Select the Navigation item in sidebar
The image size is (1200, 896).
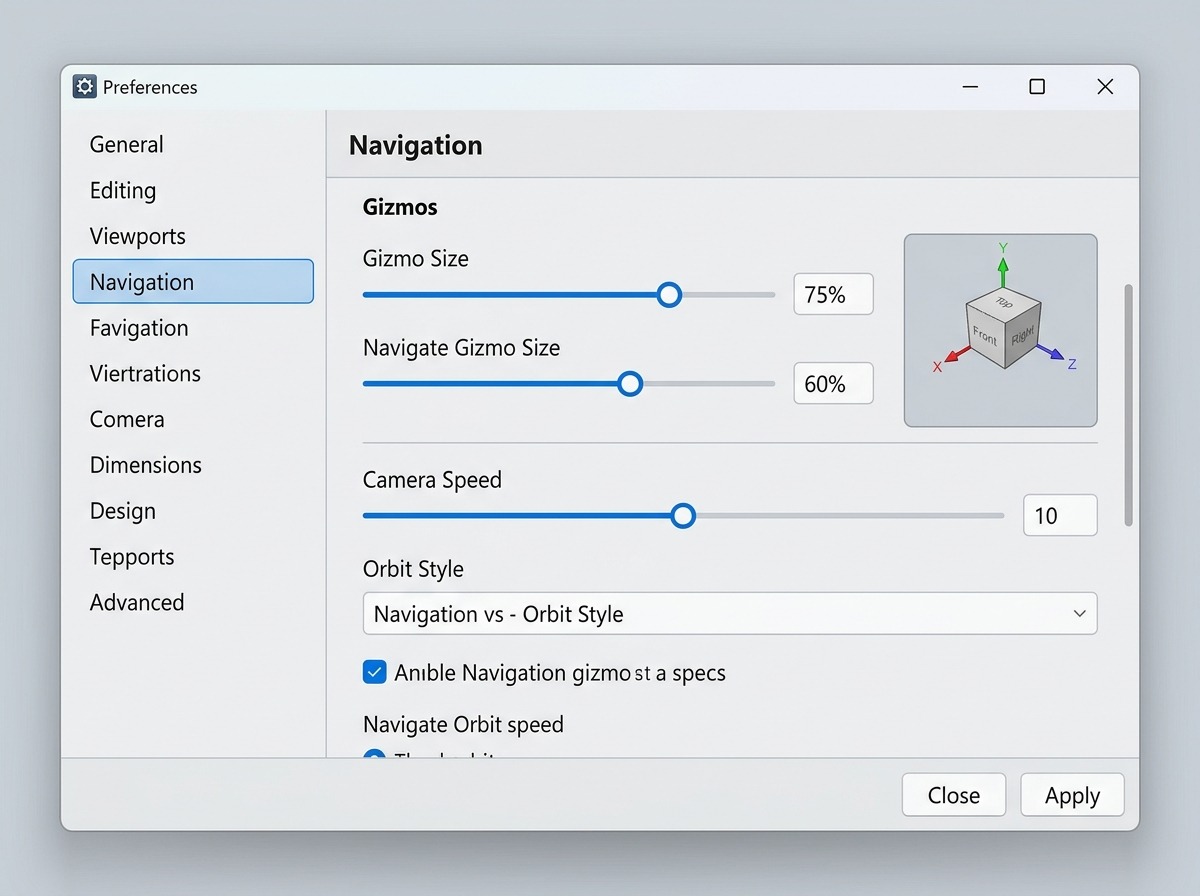(193, 281)
